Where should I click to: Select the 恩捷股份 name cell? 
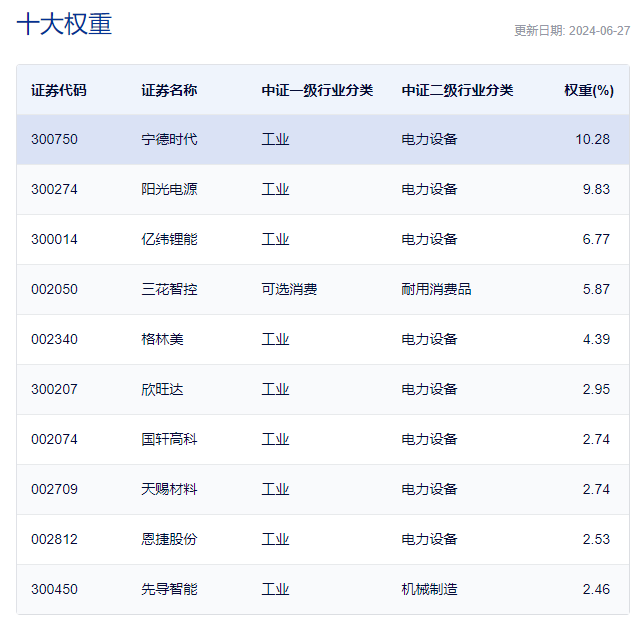pyautogui.click(x=169, y=539)
